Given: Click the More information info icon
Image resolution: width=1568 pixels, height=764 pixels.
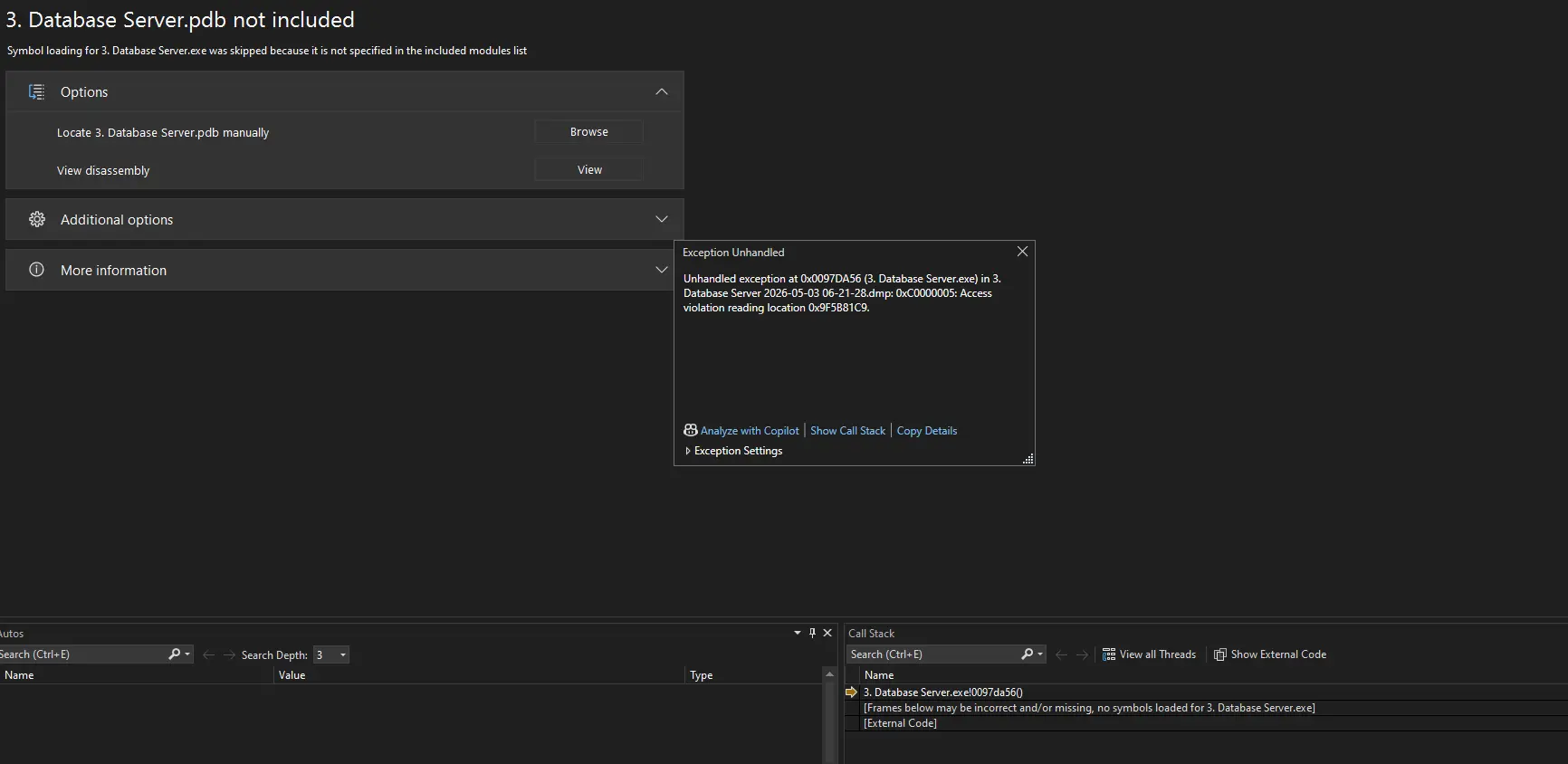Looking at the screenshot, I should tap(36, 270).
